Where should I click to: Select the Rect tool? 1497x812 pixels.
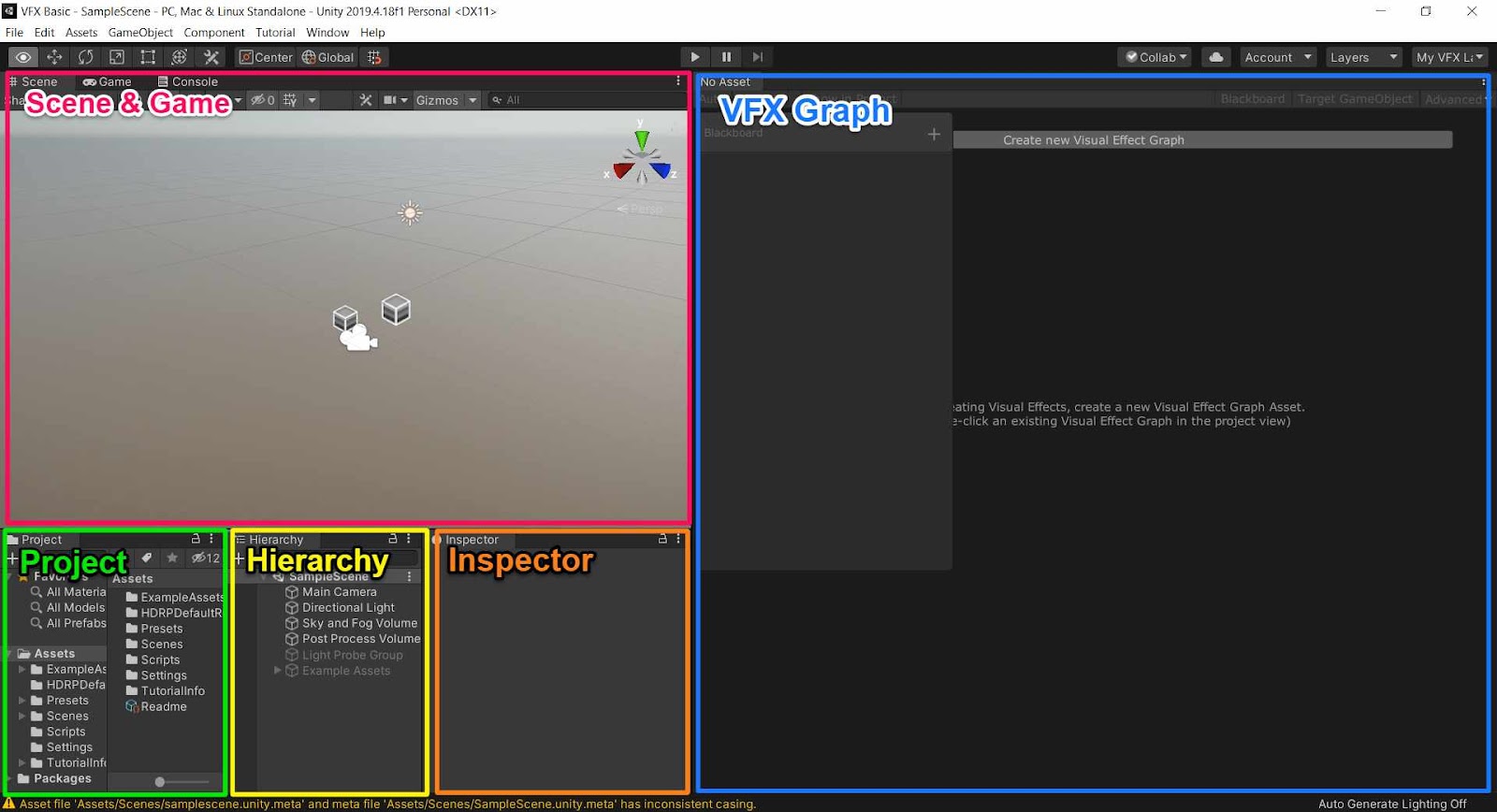(x=148, y=57)
